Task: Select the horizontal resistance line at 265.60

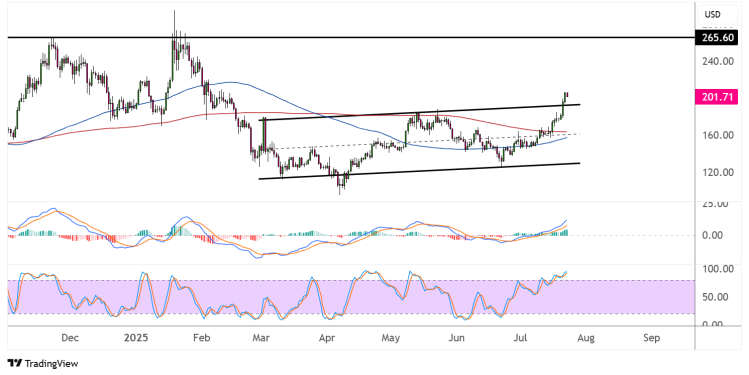Action: pyautogui.click(x=351, y=37)
